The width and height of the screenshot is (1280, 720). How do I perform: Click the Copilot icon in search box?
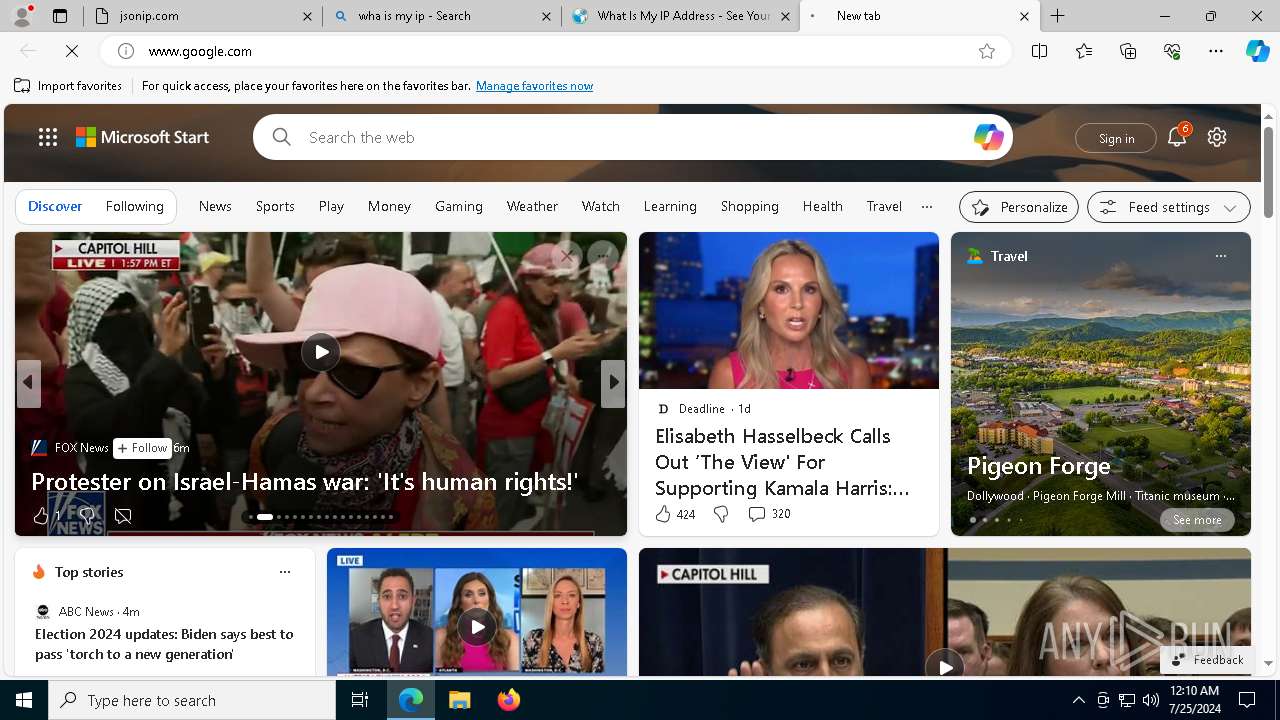click(x=988, y=137)
